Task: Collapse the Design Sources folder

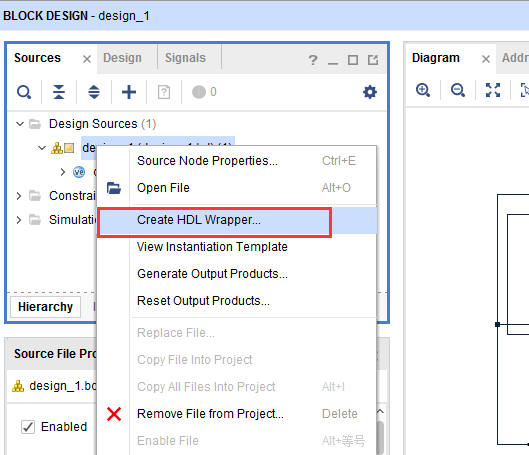Action: tap(20, 124)
